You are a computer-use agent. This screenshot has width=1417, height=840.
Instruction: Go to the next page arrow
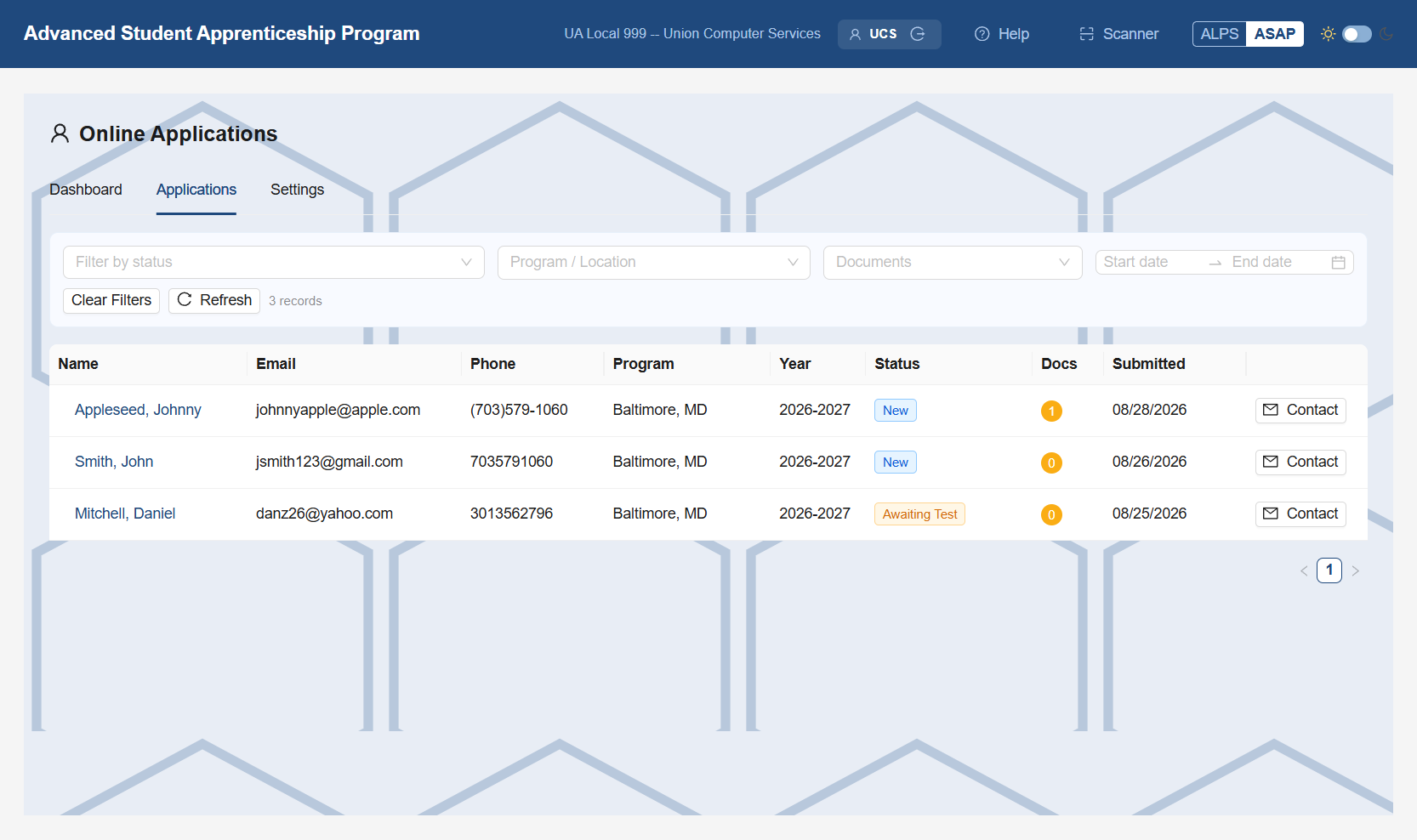point(1356,570)
